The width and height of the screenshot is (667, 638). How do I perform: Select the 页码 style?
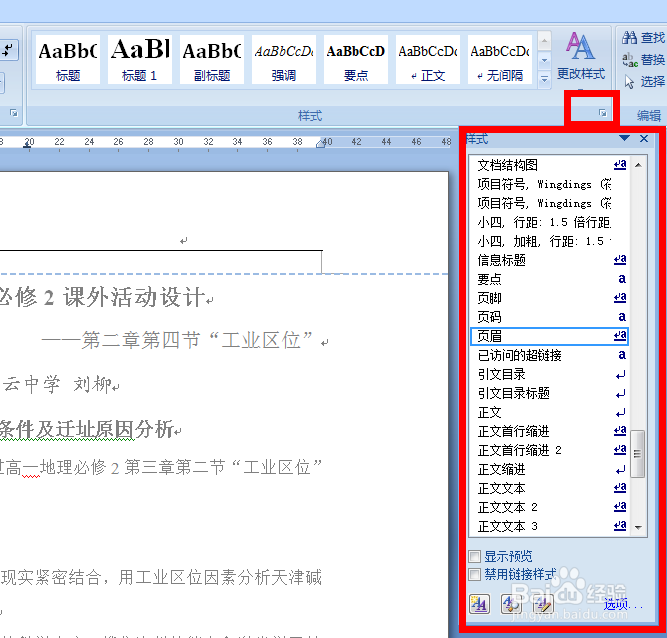tap(549, 317)
